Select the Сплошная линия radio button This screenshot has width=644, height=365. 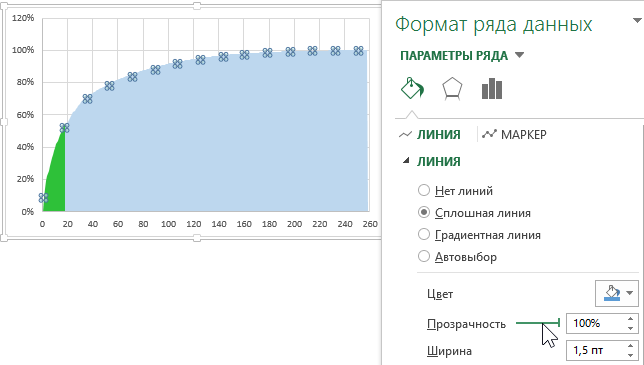tap(423, 213)
